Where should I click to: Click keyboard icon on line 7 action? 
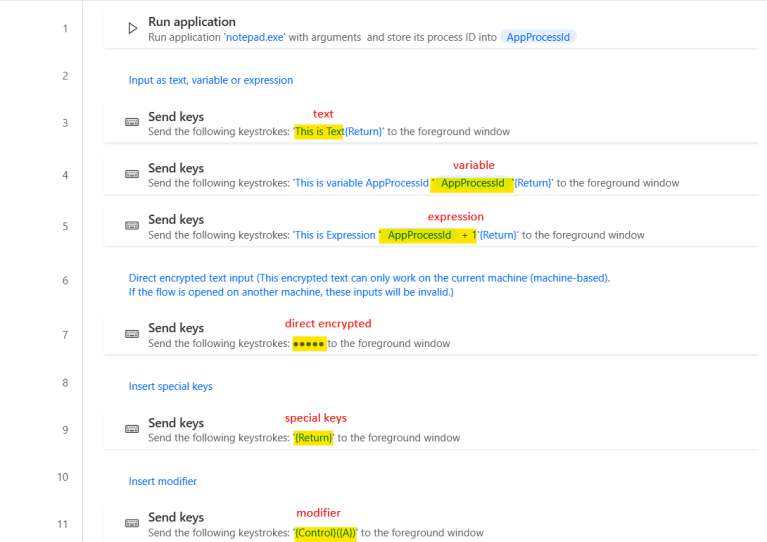pyautogui.click(x=132, y=334)
